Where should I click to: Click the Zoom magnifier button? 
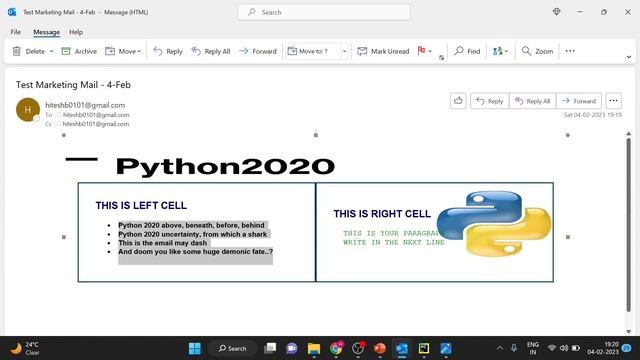point(537,51)
